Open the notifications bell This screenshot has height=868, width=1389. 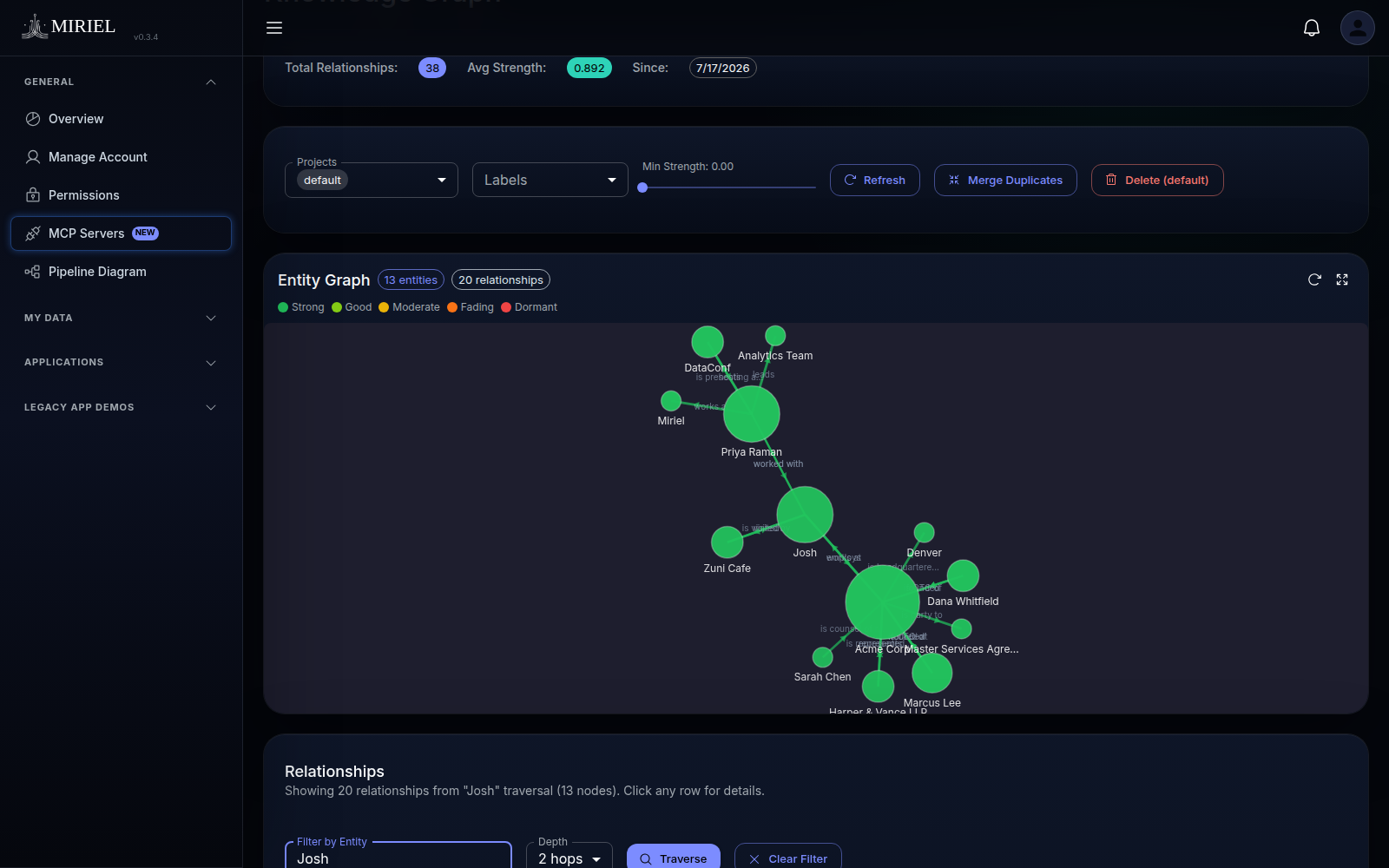pyautogui.click(x=1312, y=28)
